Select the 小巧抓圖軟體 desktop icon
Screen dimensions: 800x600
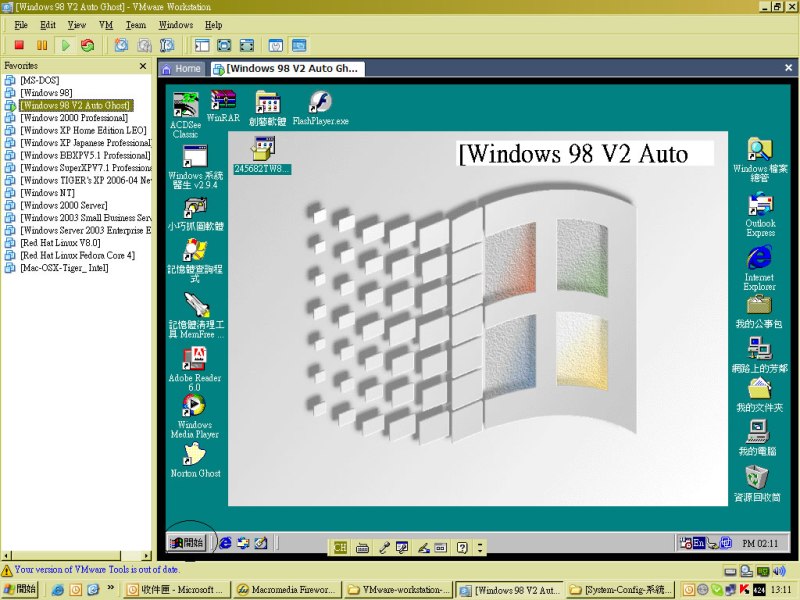tap(195, 215)
